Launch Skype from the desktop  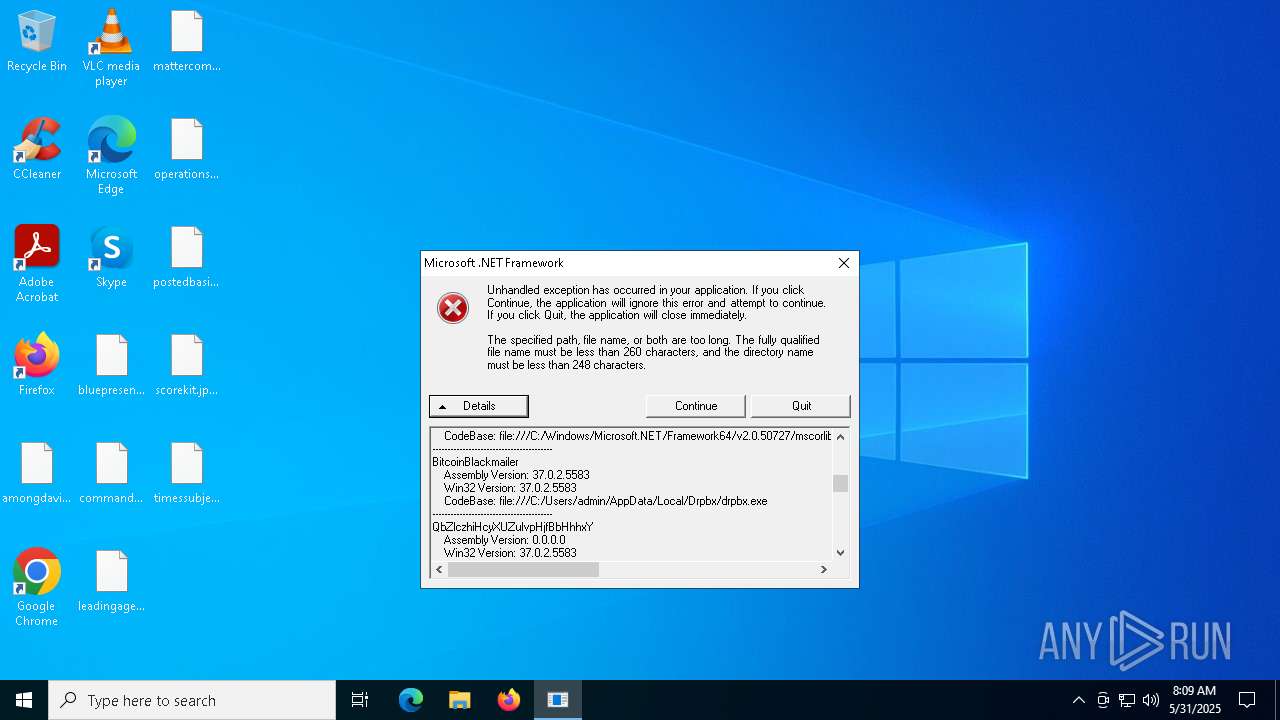point(111,258)
